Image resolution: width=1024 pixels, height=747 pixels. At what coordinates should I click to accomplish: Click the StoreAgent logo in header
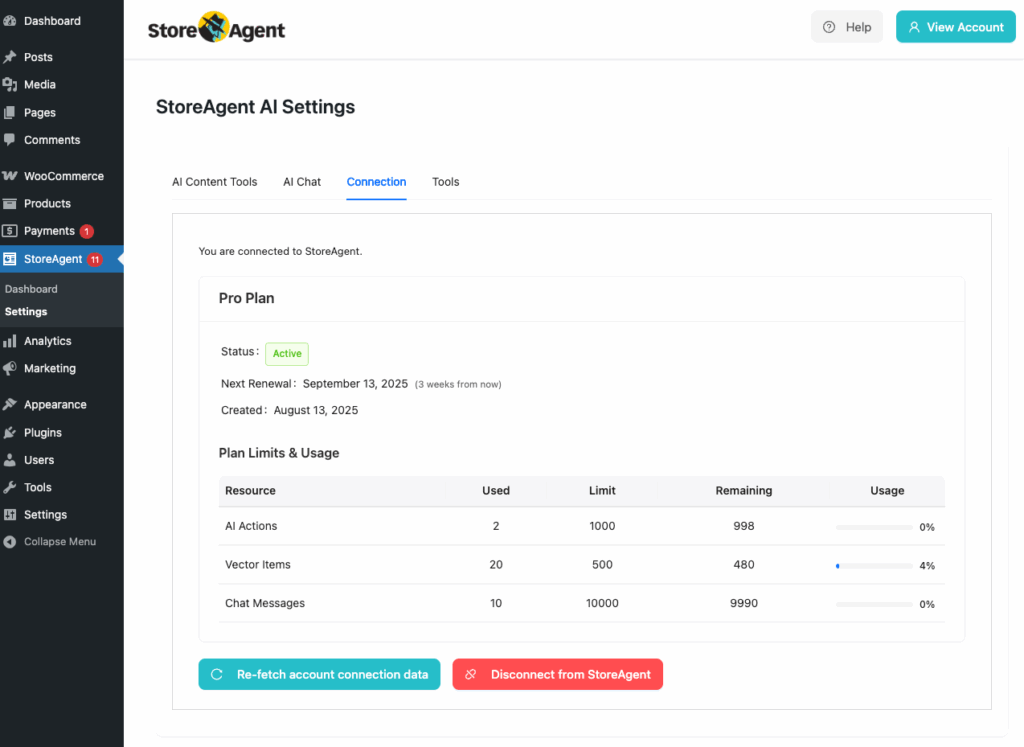[x=216, y=28]
